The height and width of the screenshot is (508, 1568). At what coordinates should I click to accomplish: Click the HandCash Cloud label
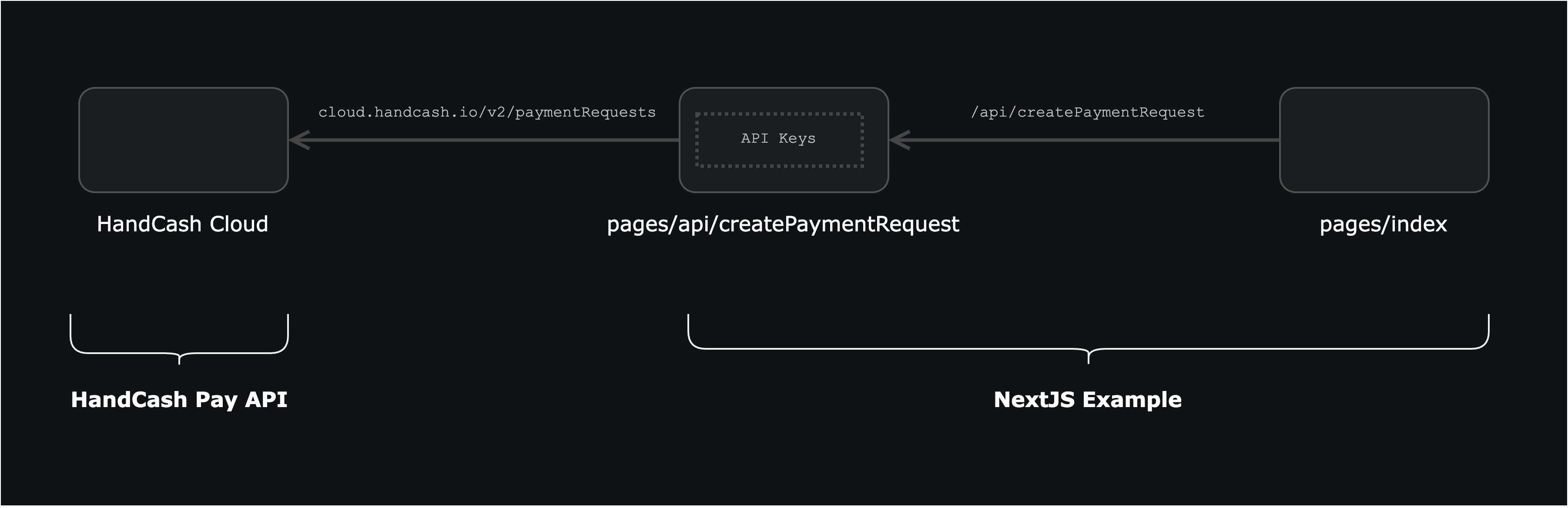182,224
